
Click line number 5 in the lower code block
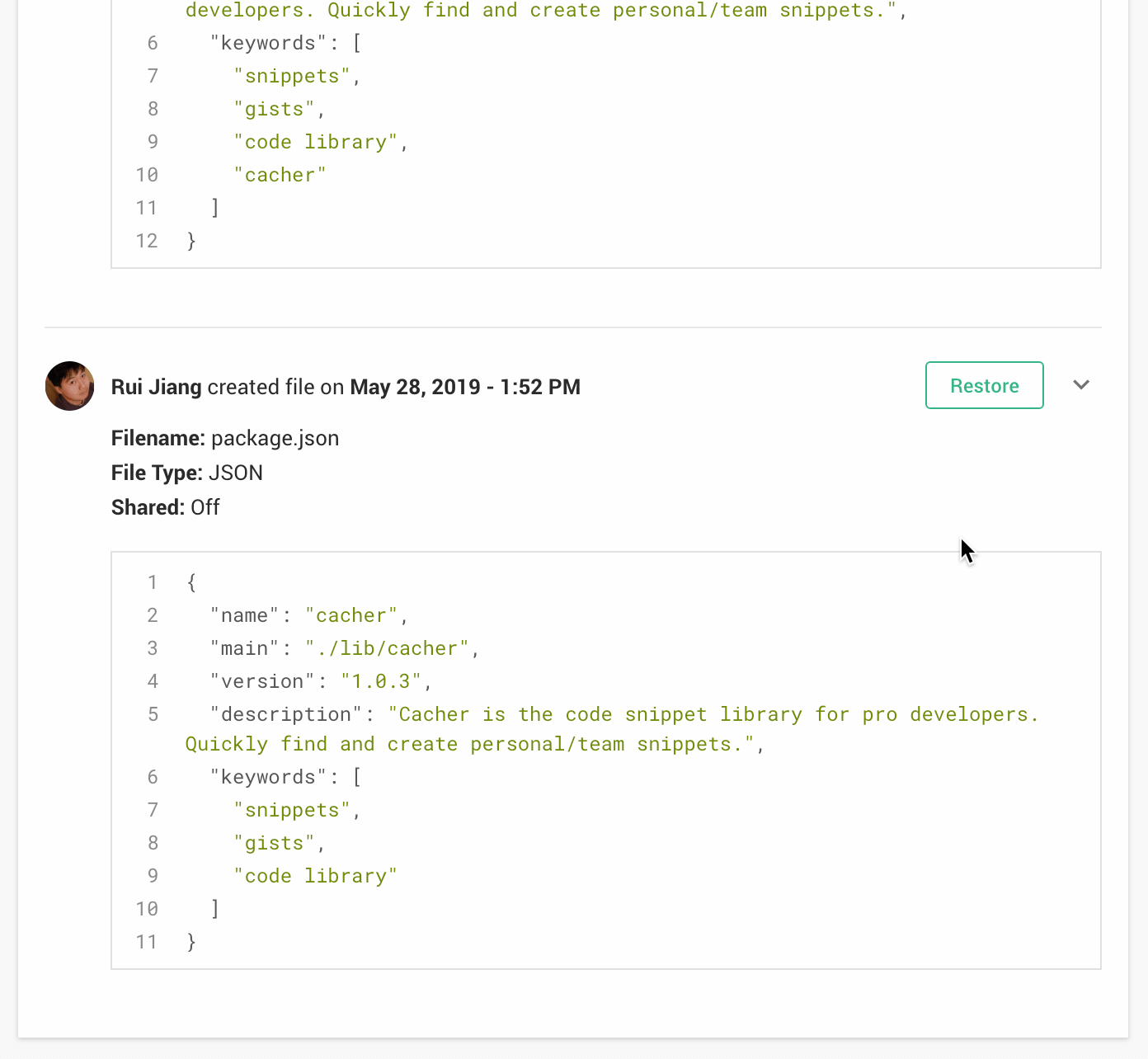tap(153, 714)
